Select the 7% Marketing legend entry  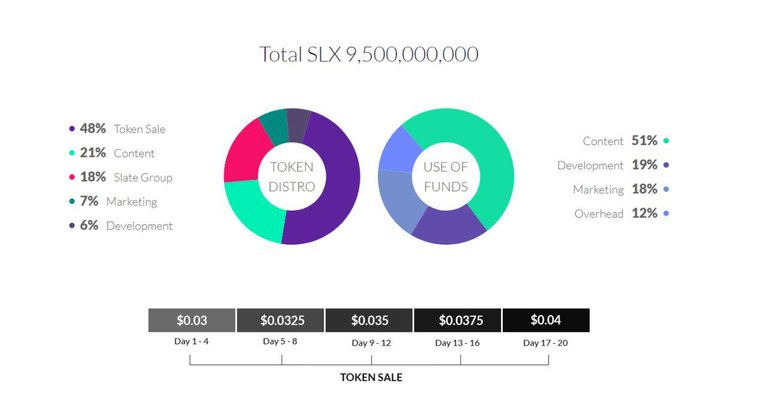113,201
